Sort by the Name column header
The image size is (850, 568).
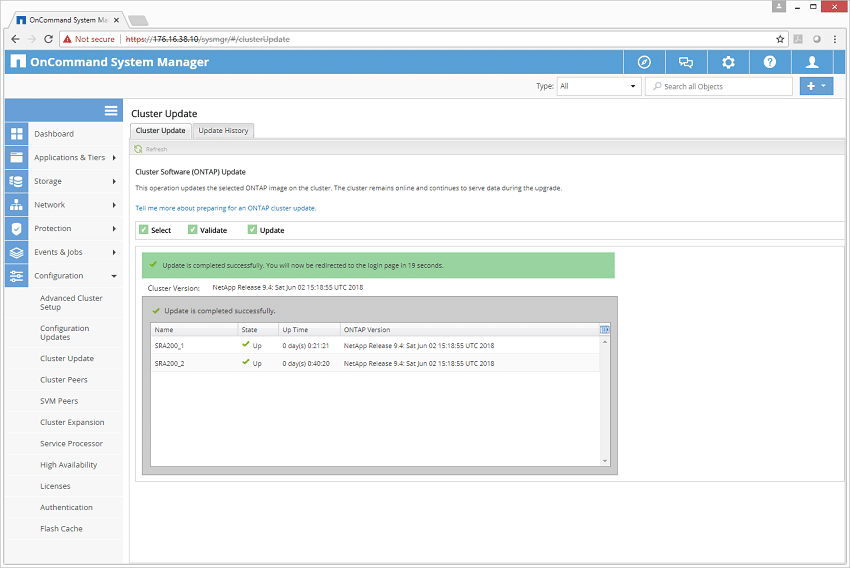point(194,330)
